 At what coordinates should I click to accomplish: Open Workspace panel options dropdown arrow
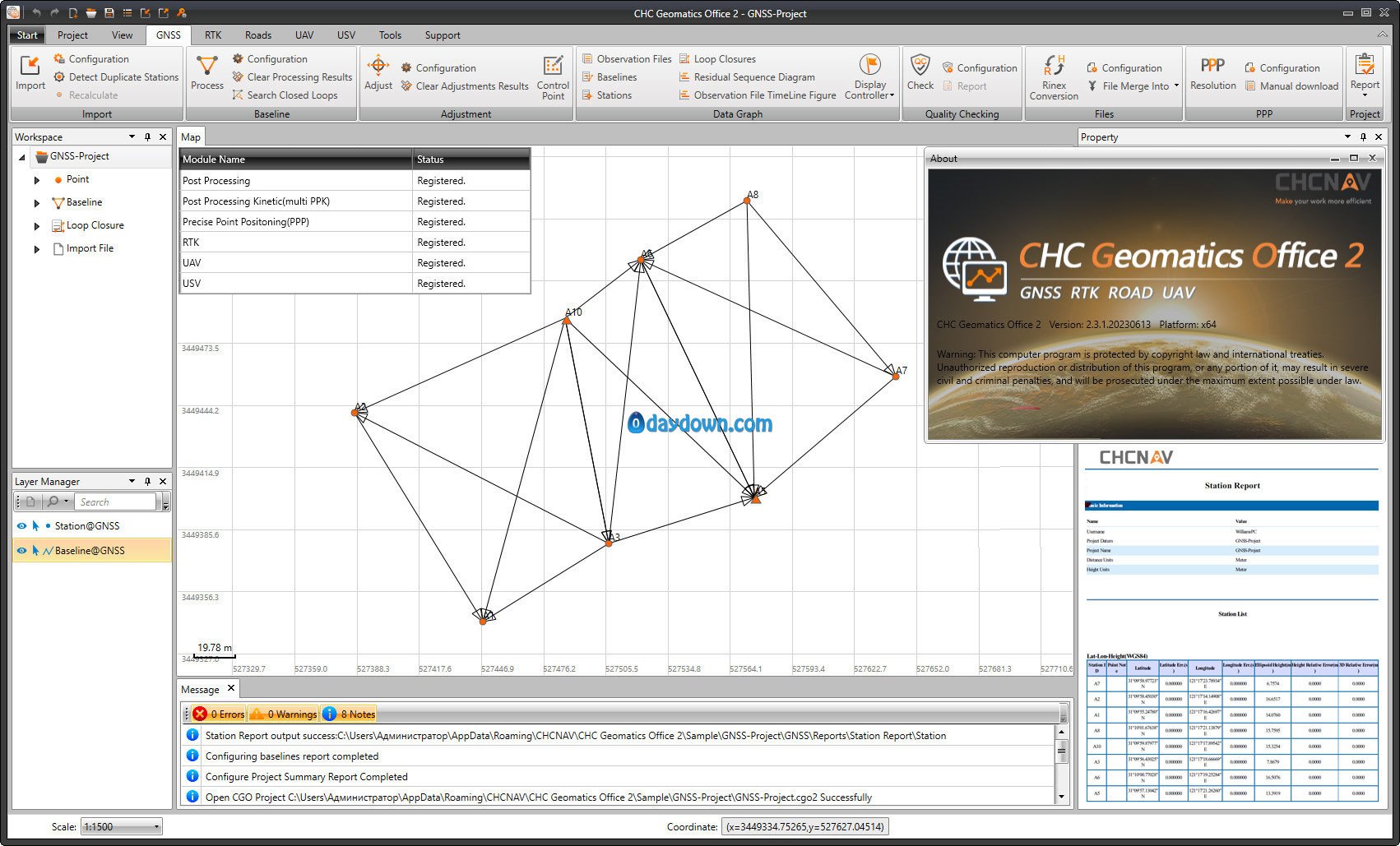tap(132, 137)
